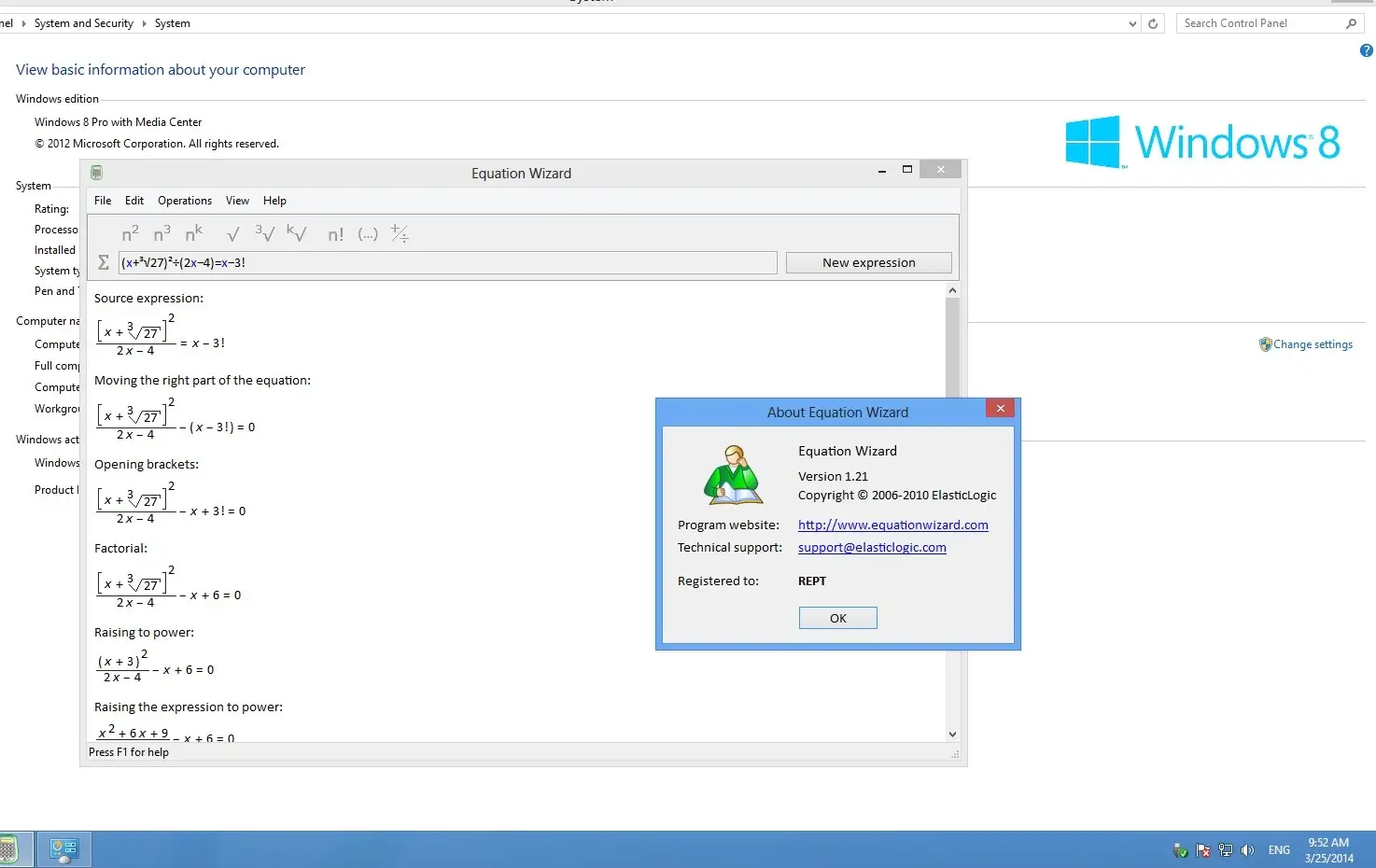Insert the cube root symbol
Image resolution: width=1376 pixels, height=868 pixels.
(264, 233)
